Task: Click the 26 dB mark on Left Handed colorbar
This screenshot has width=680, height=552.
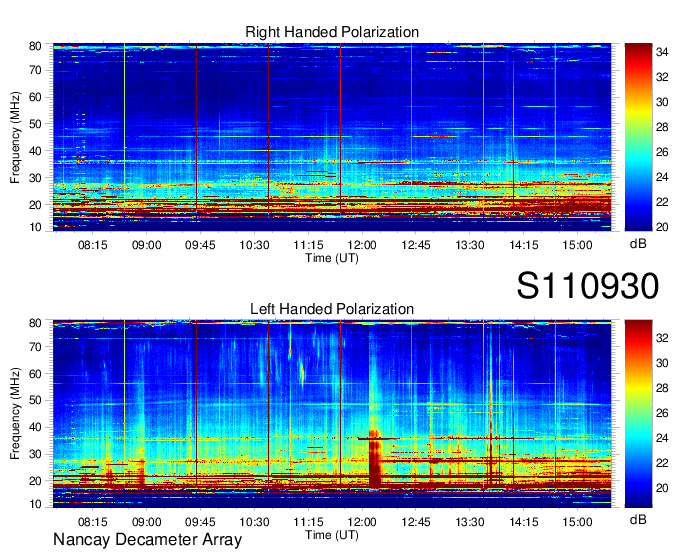Action: 662,413
